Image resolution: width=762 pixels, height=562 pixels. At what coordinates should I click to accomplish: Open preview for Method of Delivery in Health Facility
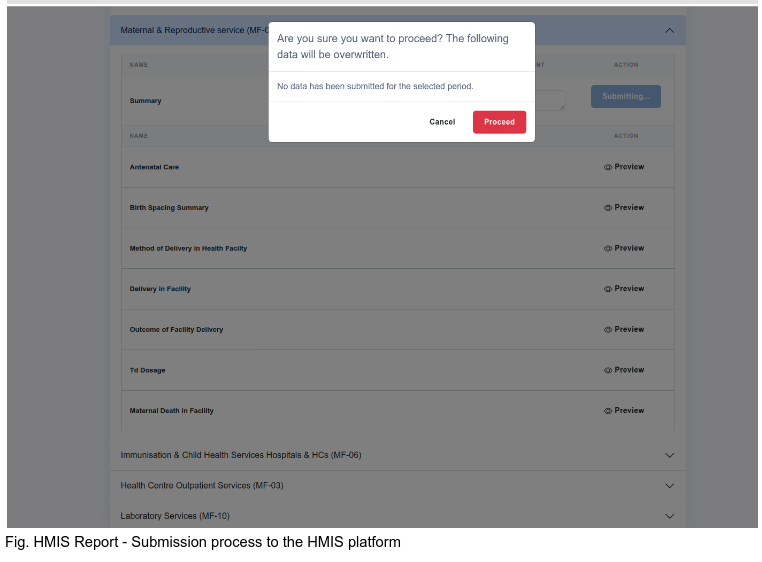tap(624, 248)
